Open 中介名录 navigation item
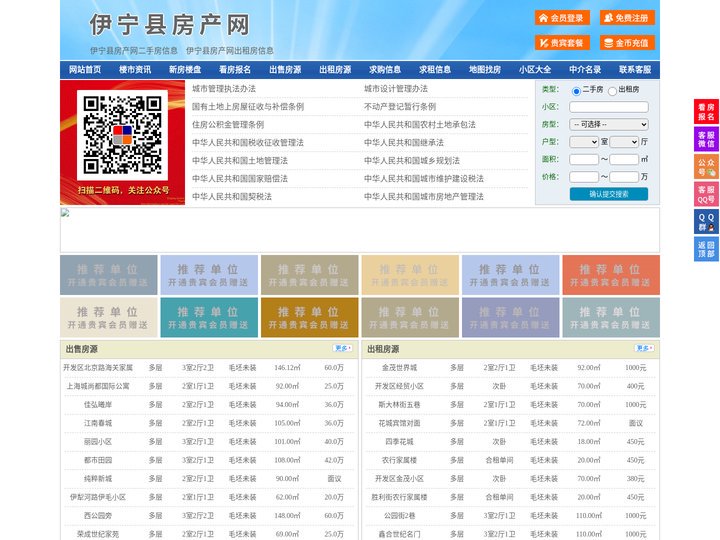Viewport: 720px width, 540px height. tap(585, 70)
